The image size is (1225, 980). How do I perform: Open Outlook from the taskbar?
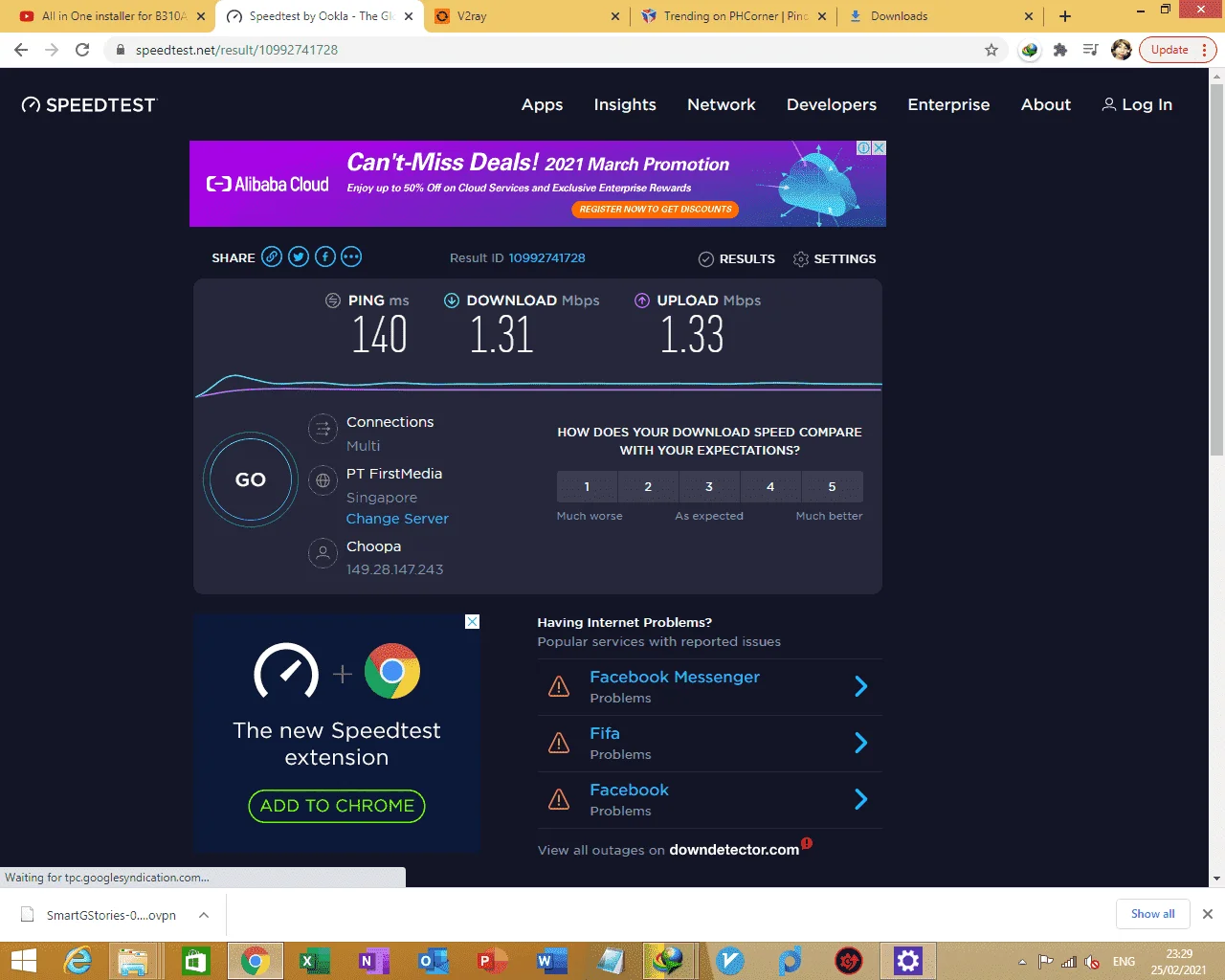pyautogui.click(x=434, y=961)
